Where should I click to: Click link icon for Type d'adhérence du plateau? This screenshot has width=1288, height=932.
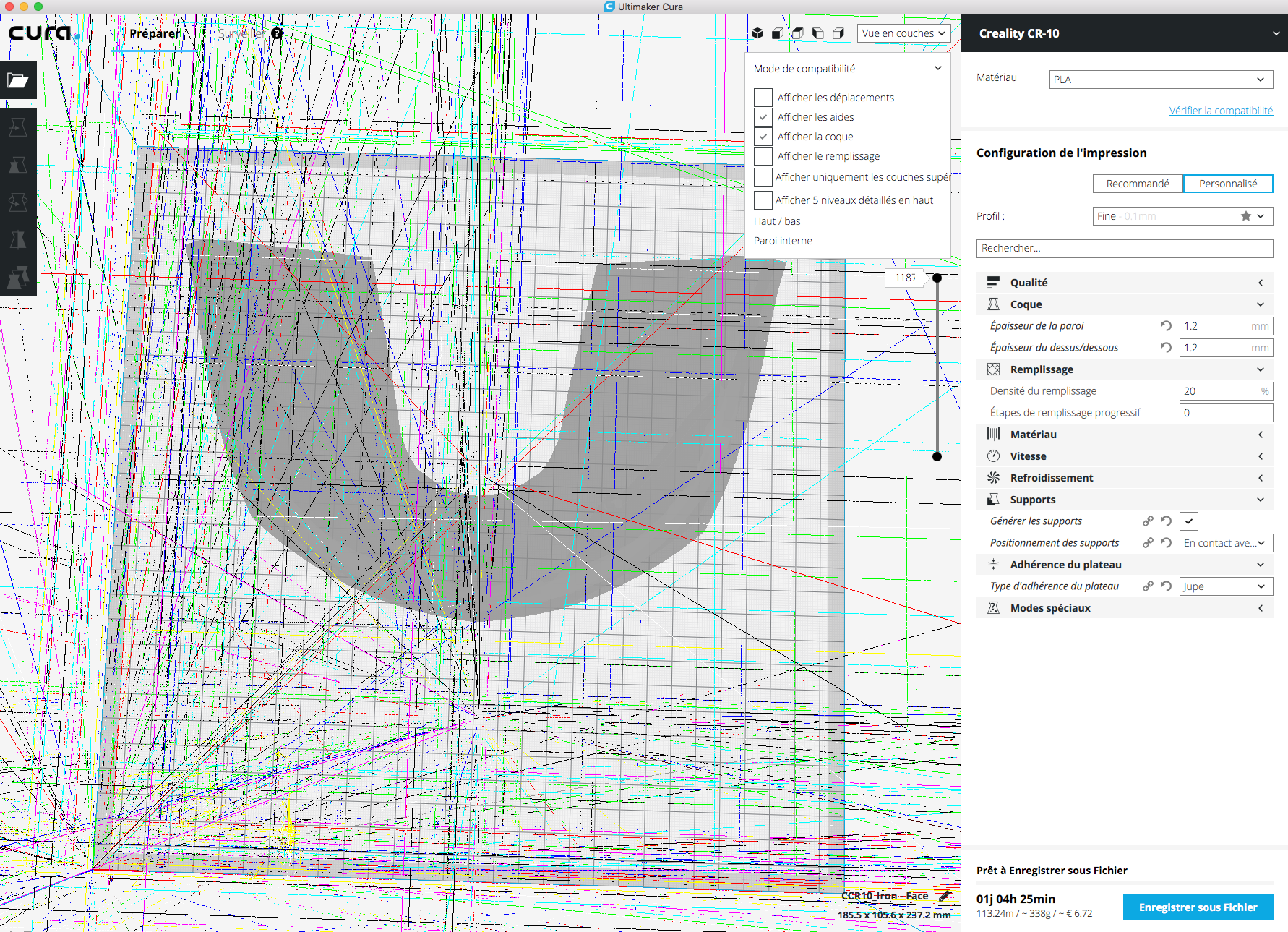click(1148, 586)
